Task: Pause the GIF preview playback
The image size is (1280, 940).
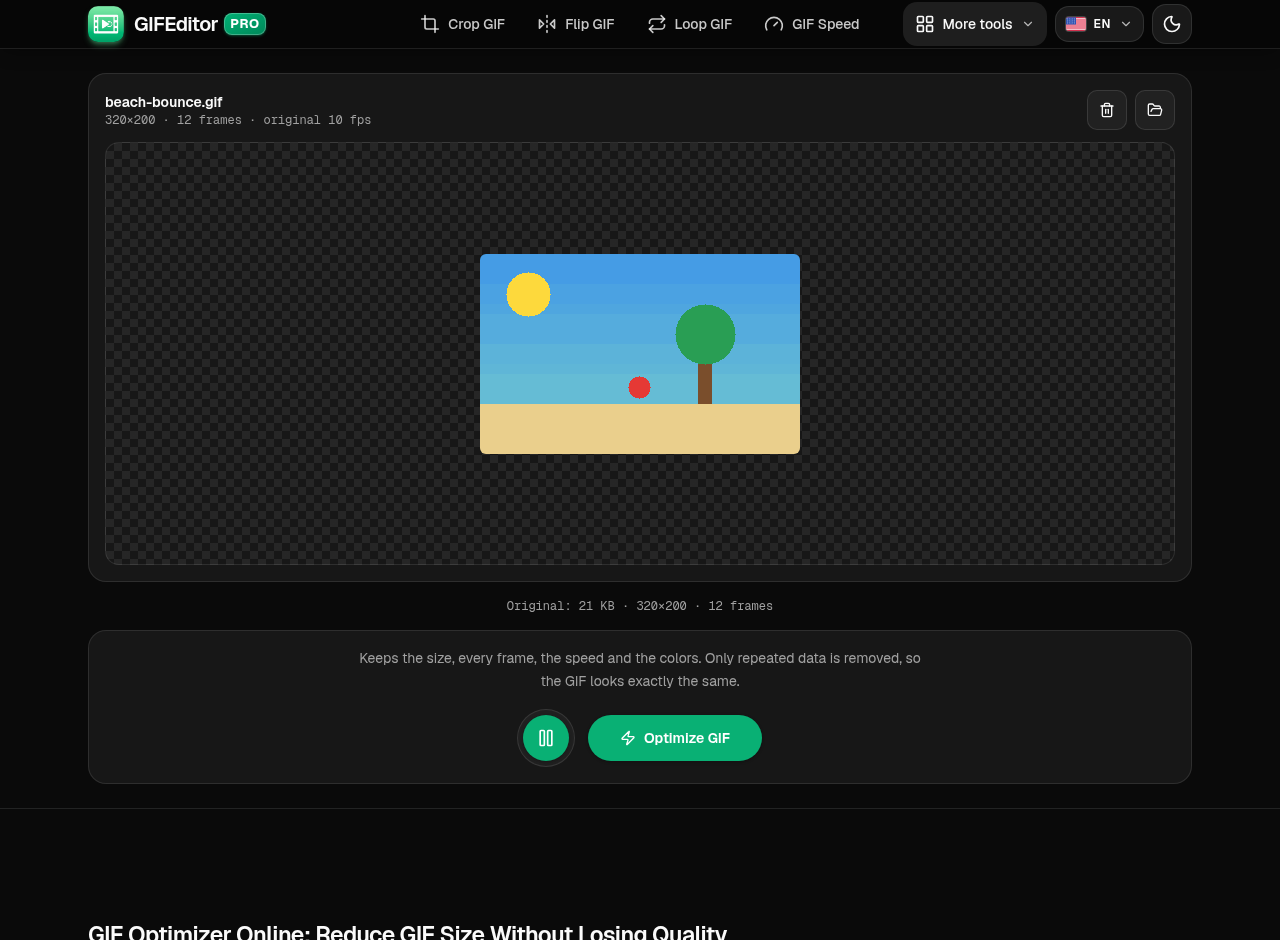Action: (546, 738)
